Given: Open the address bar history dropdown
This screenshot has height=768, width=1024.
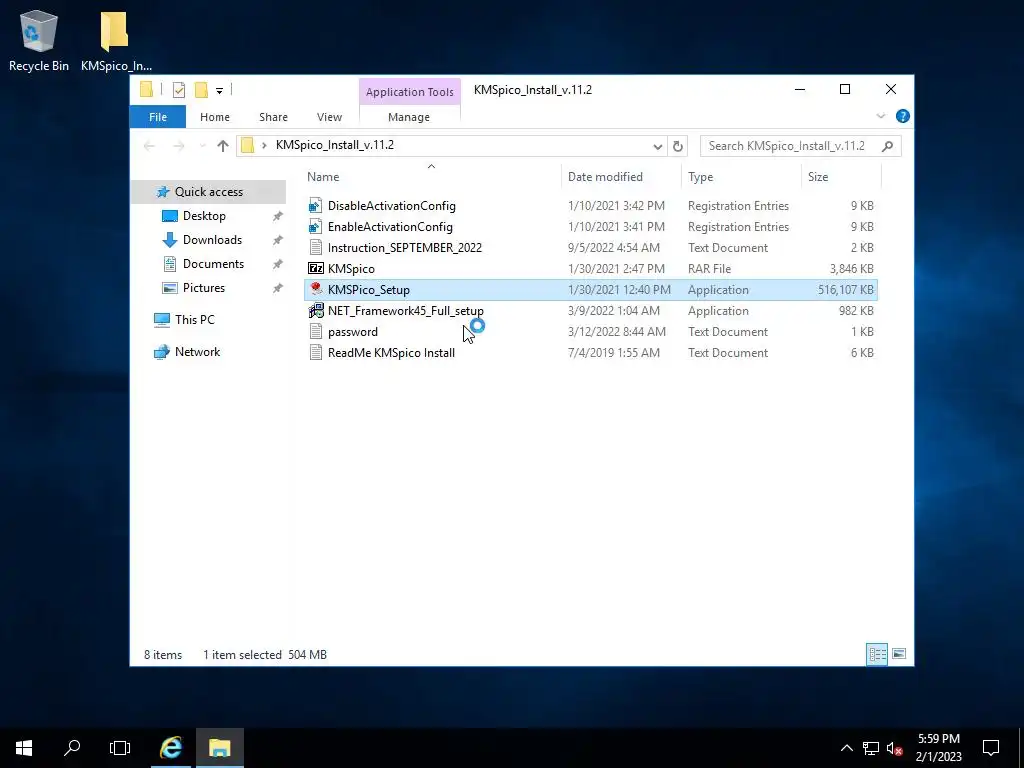Looking at the screenshot, I should [x=658, y=146].
